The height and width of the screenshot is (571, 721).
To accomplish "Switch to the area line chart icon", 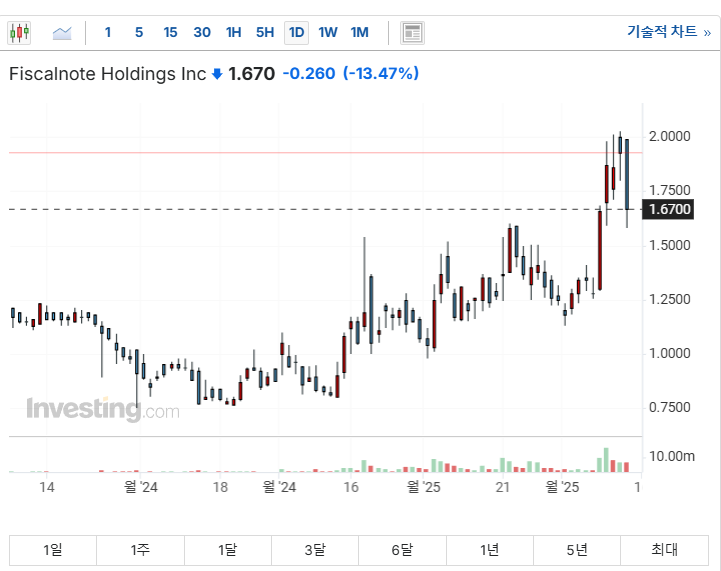I will tap(62, 33).
